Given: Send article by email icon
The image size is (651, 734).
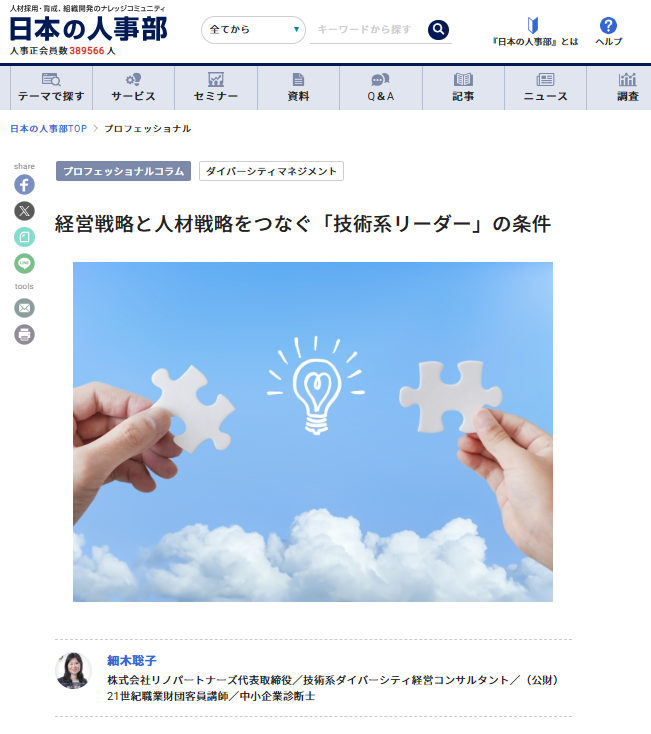Looking at the screenshot, I should click(x=24, y=308).
